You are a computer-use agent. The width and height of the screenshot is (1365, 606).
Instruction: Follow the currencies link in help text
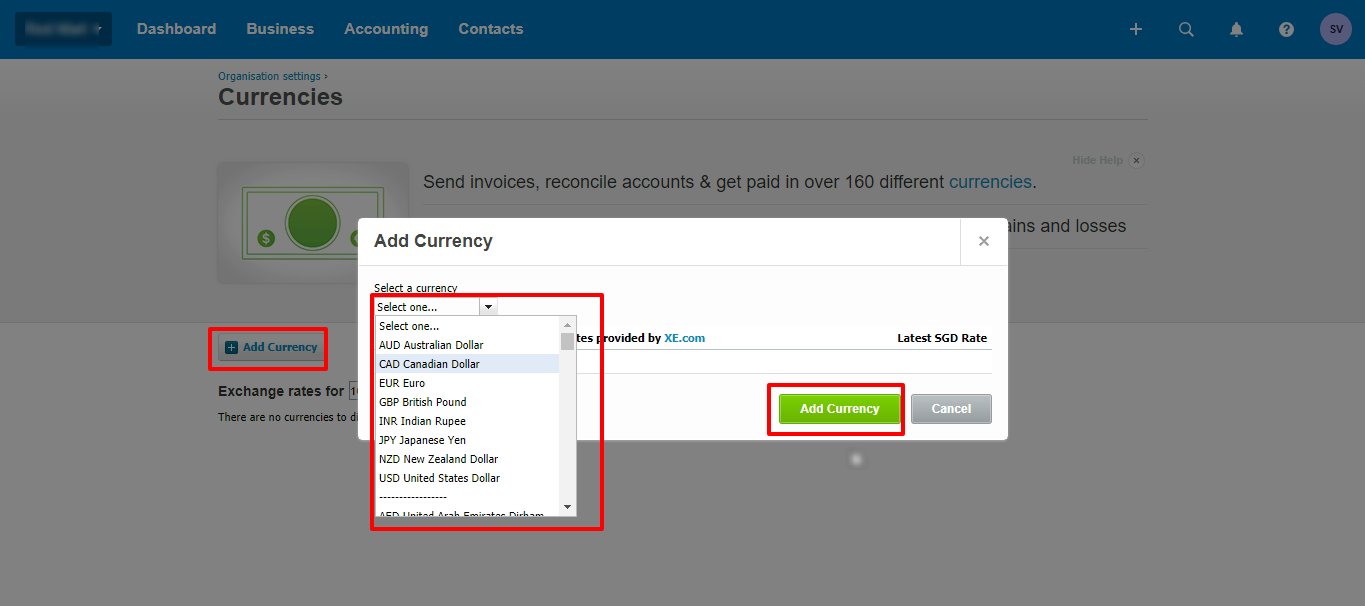click(990, 182)
